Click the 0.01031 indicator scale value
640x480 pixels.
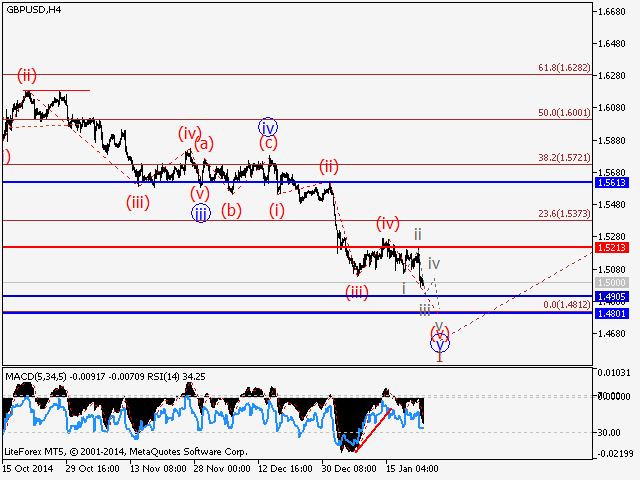click(x=614, y=373)
